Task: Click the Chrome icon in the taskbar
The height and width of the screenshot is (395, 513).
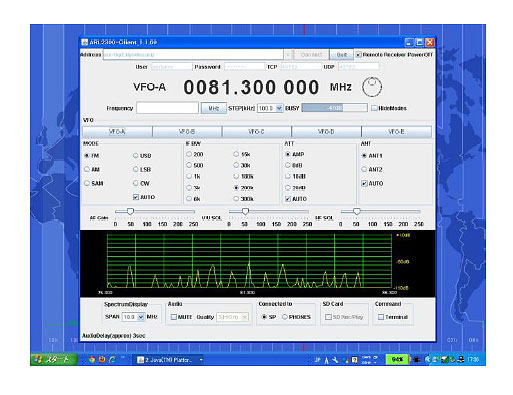Action: click(92, 360)
